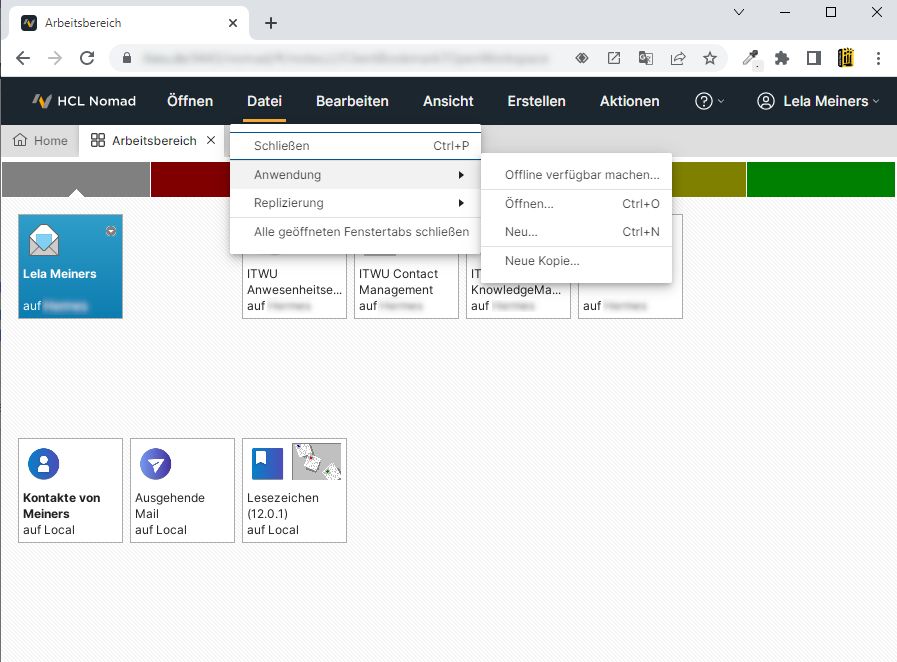Open the Öffnen menu
The image size is (897, 662).
tap(190, 101)
